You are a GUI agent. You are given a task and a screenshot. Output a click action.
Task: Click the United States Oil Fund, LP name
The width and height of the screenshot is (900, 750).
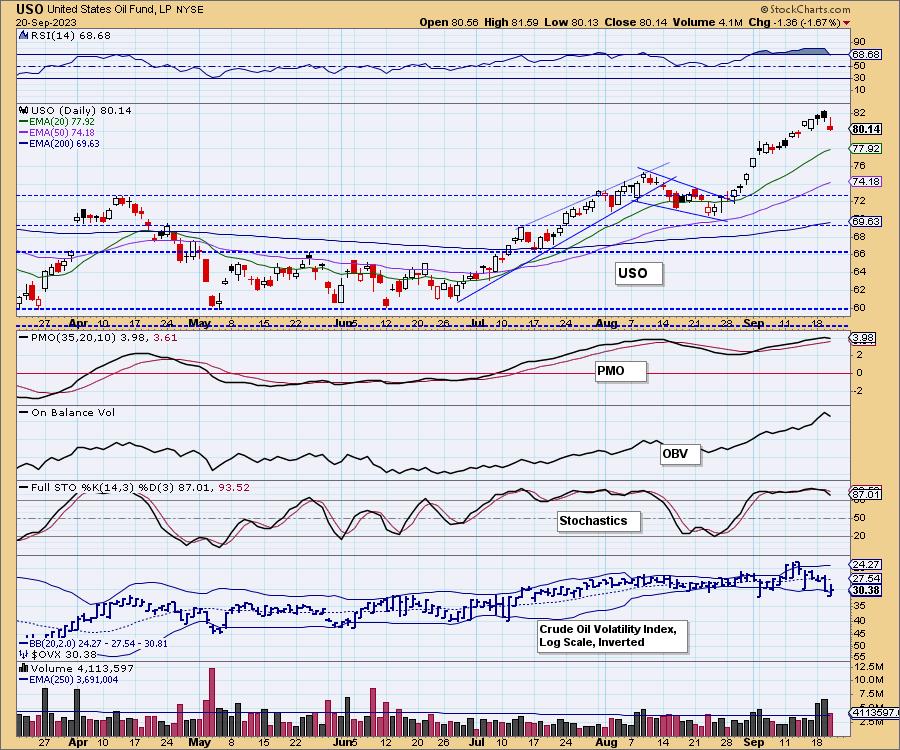click(x=109, y=9)
